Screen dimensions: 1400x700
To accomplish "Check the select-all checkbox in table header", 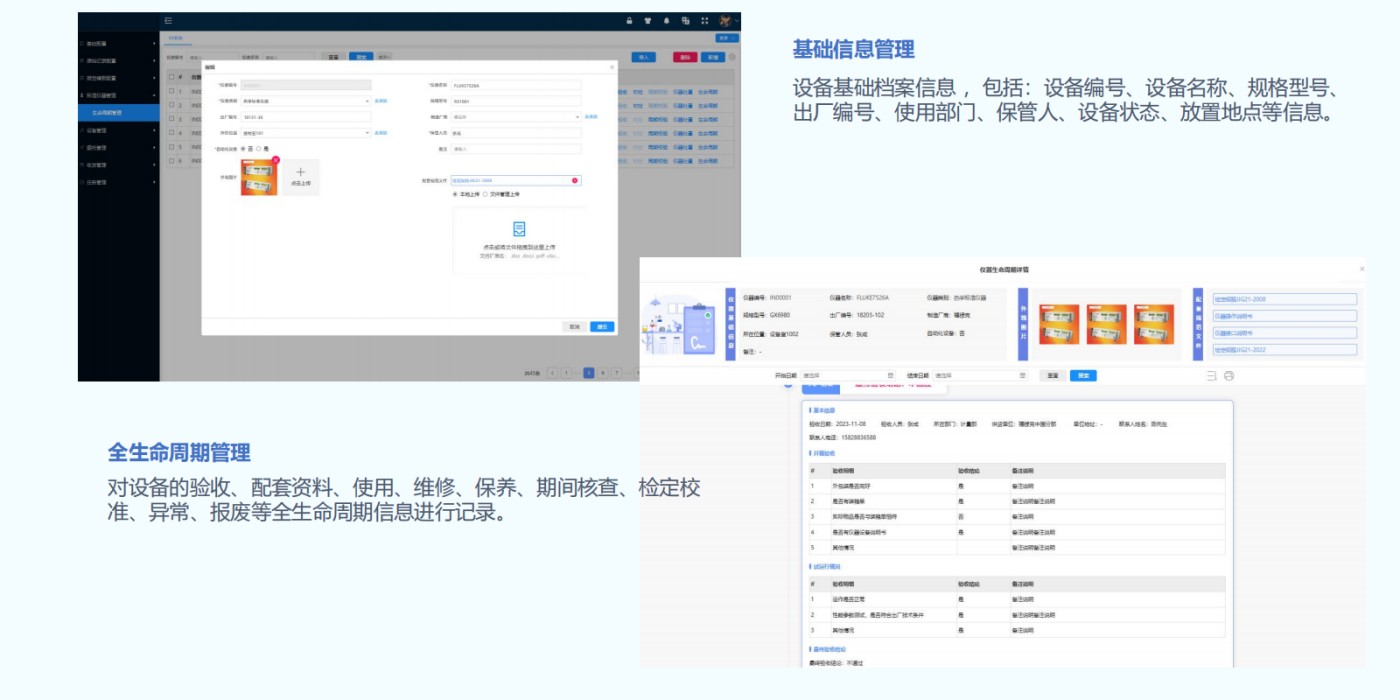I will click(170, 76).
